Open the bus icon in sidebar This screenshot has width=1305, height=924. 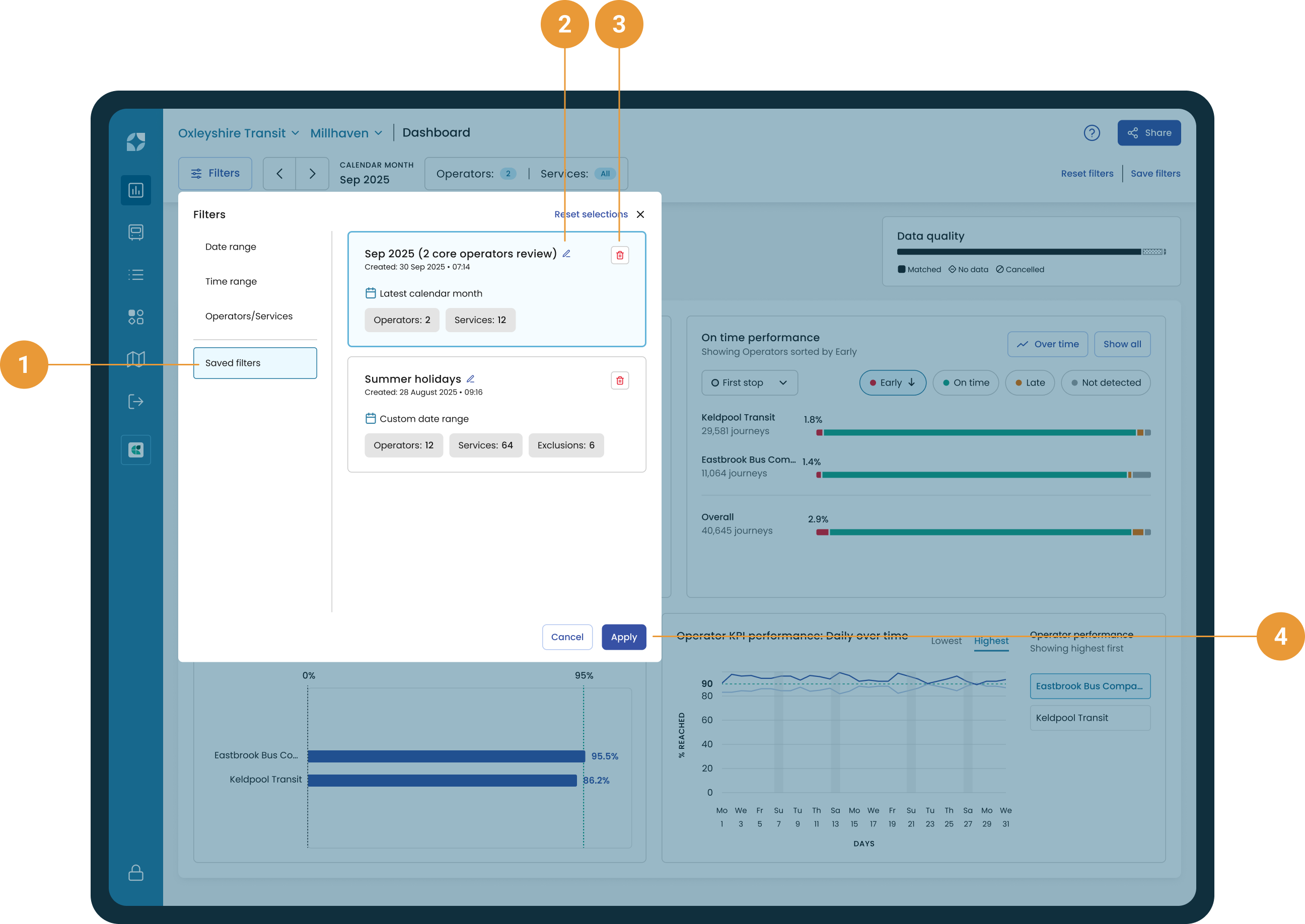click(135, 232)
